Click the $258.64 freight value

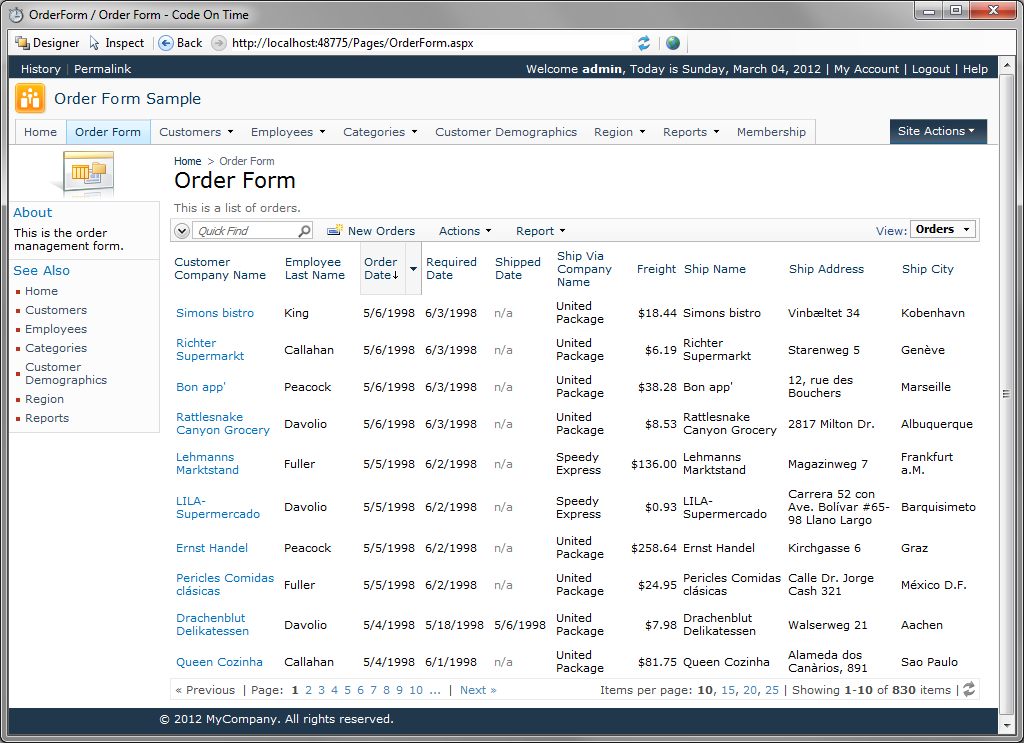[654, 548]
